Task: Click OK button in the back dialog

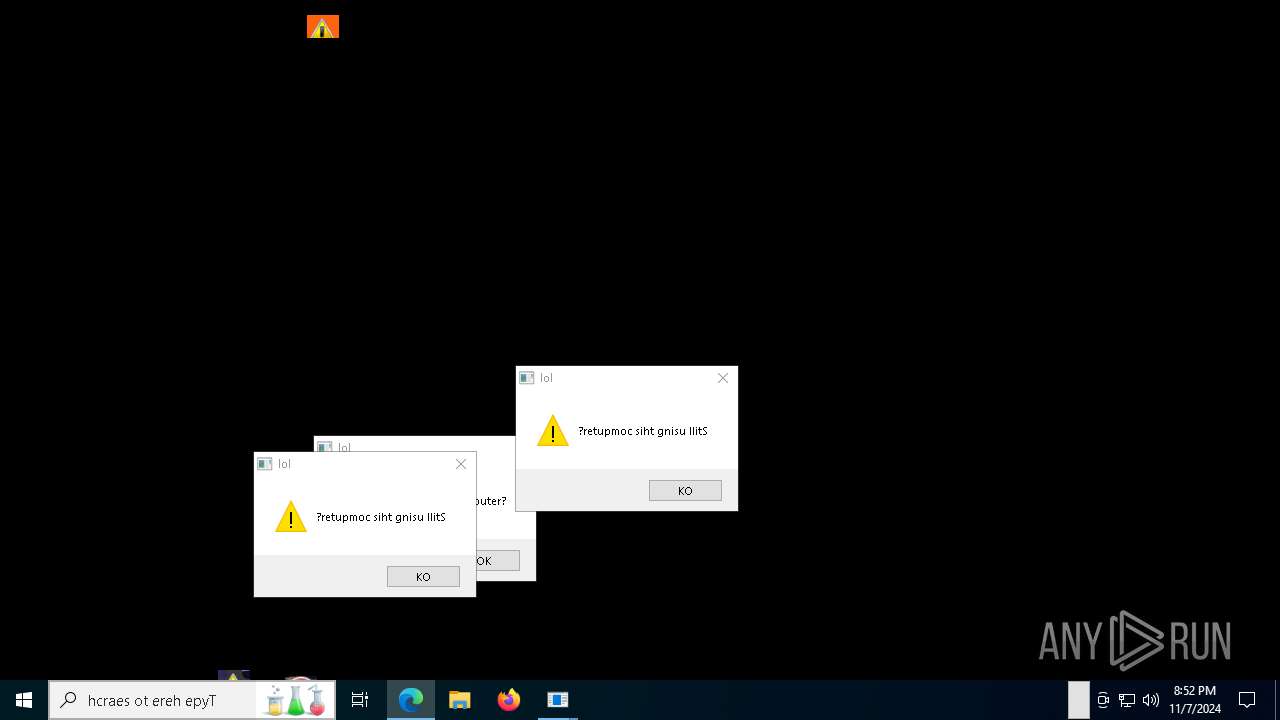Action: [498, 560]
